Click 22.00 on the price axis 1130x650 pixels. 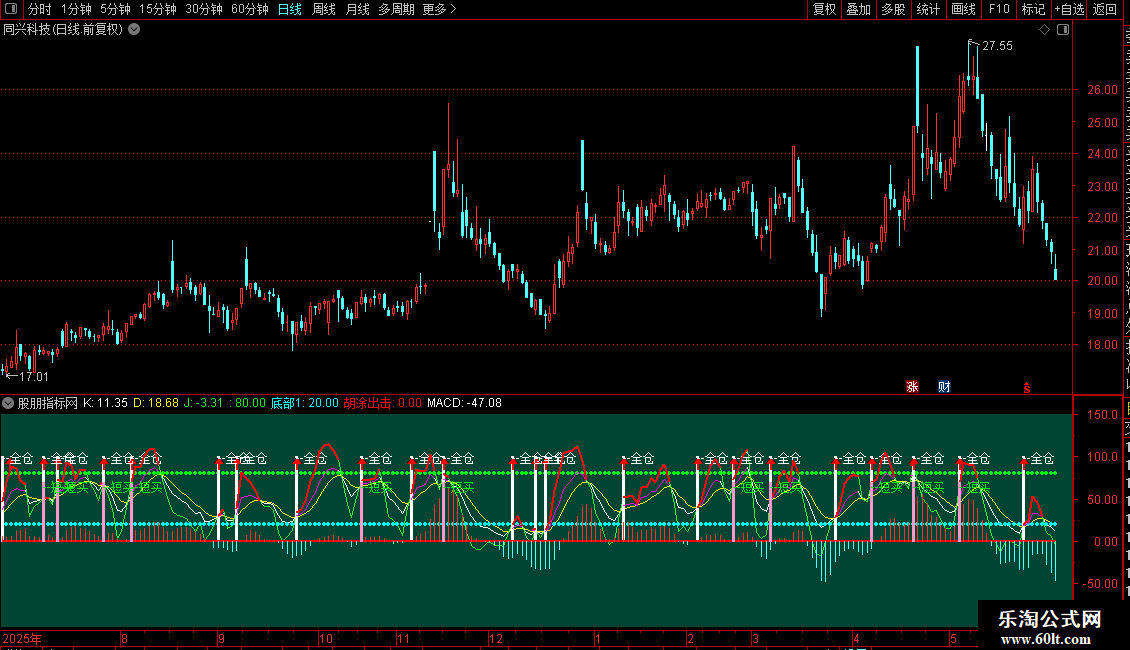(1103, 218)
